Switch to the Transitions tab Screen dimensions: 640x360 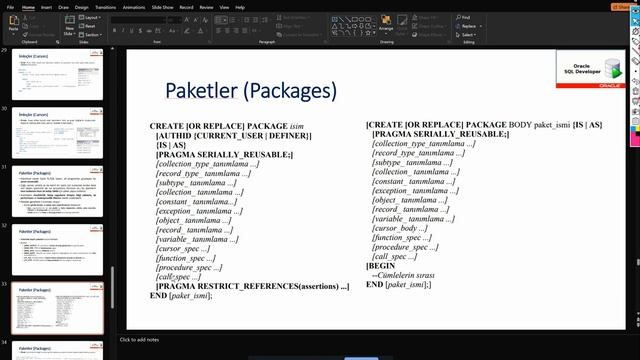105,7
